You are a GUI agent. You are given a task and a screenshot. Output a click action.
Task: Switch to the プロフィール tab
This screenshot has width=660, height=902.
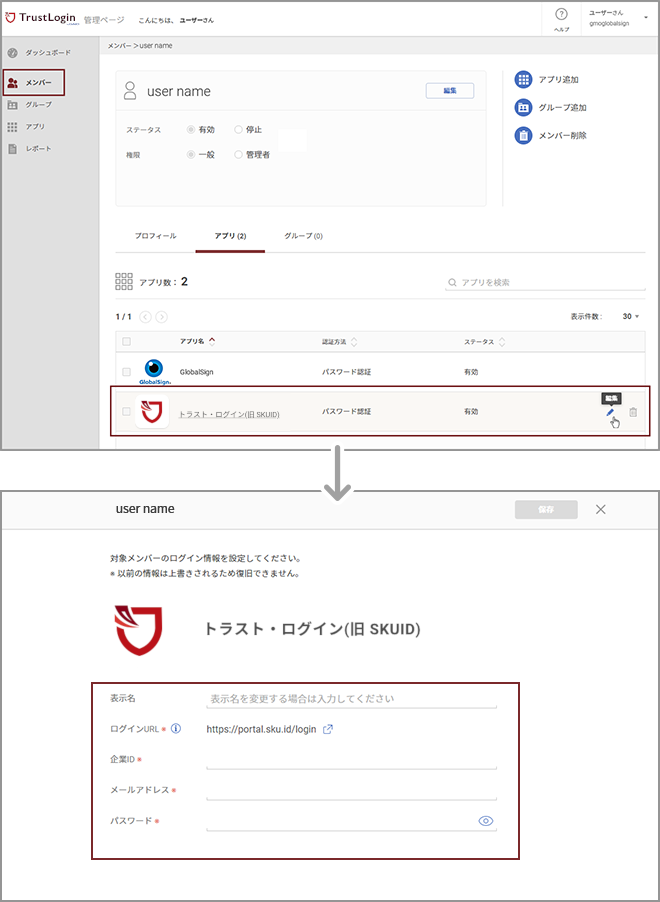tap(155, 236)
